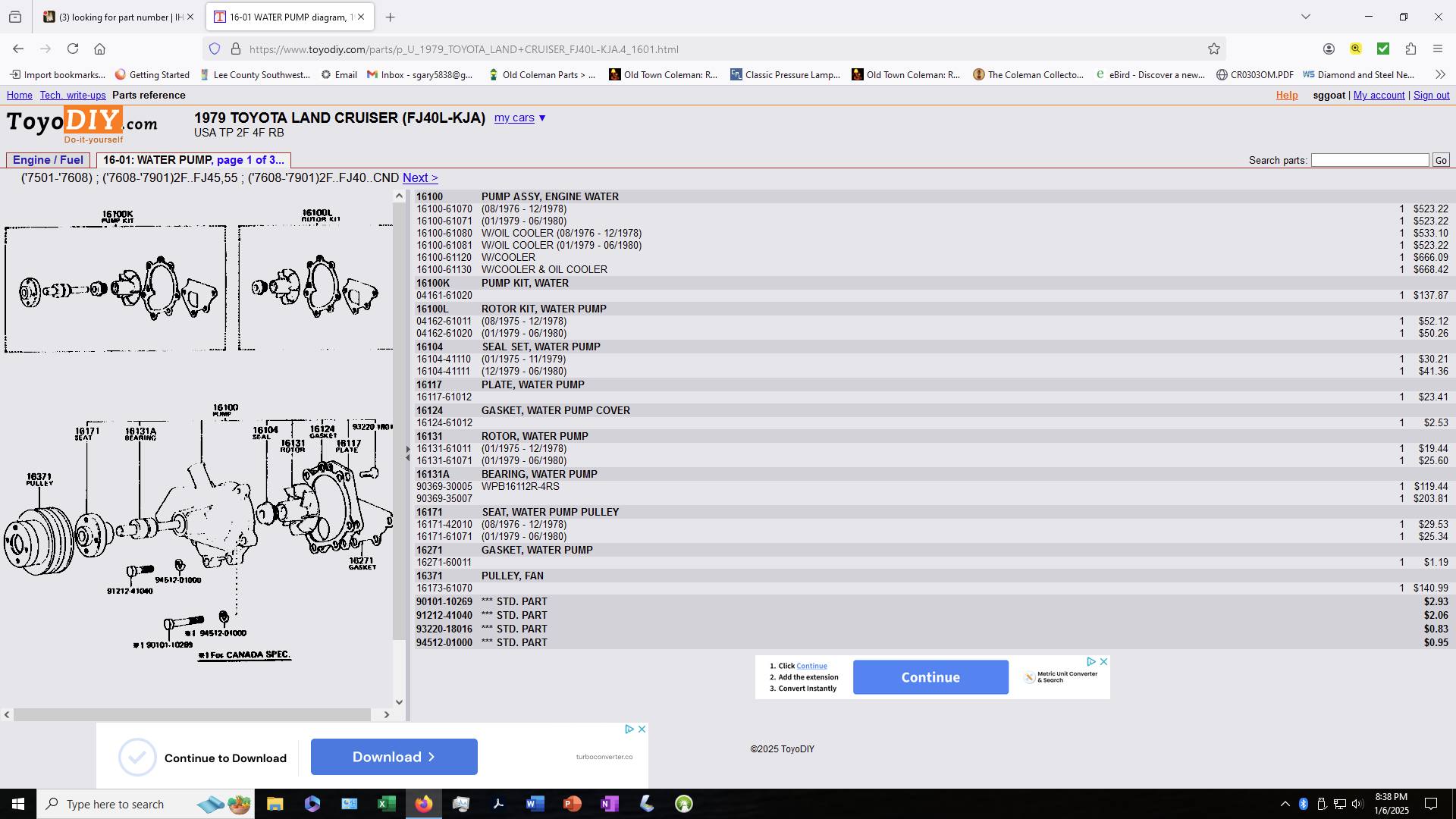
Task: Focus the Search parts input field
Action: click(x=1370, y=160)
